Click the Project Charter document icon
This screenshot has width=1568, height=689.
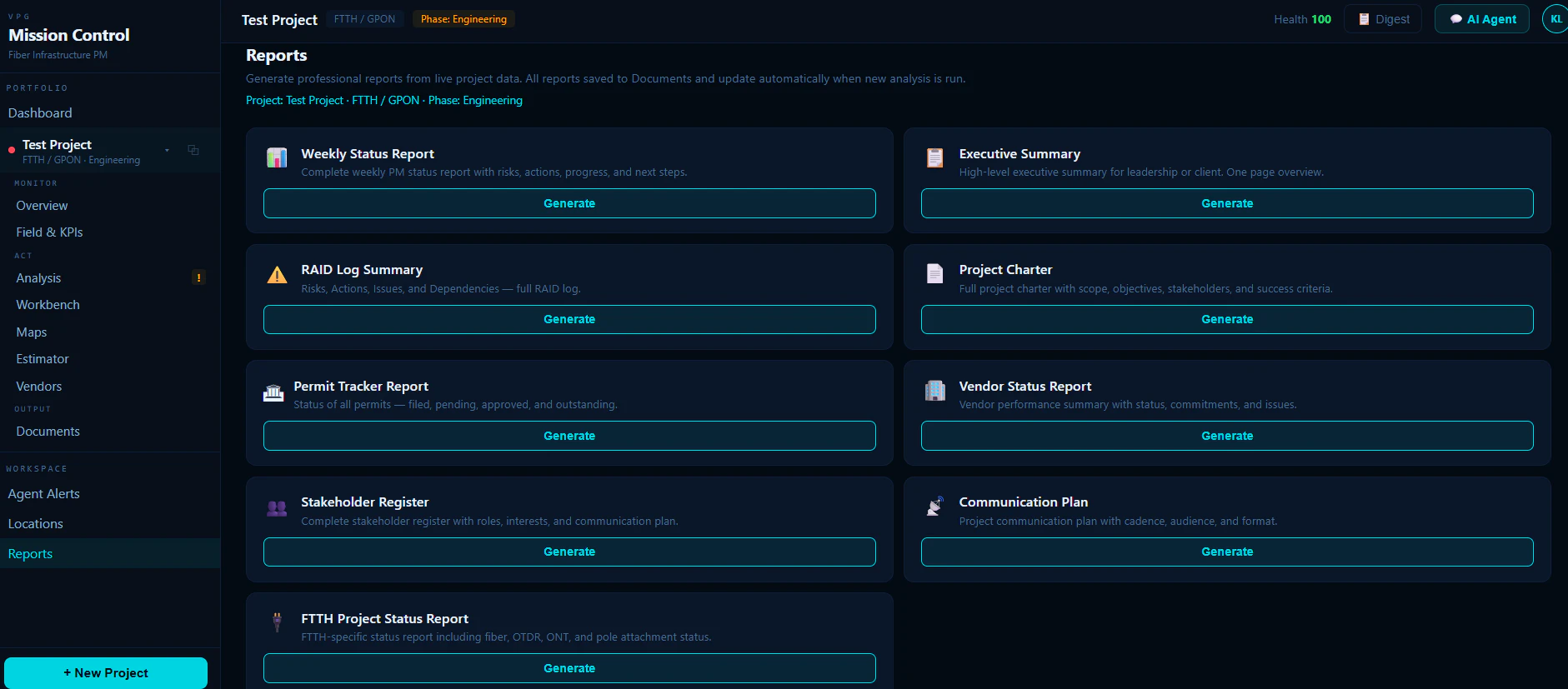tap(934, 273)
